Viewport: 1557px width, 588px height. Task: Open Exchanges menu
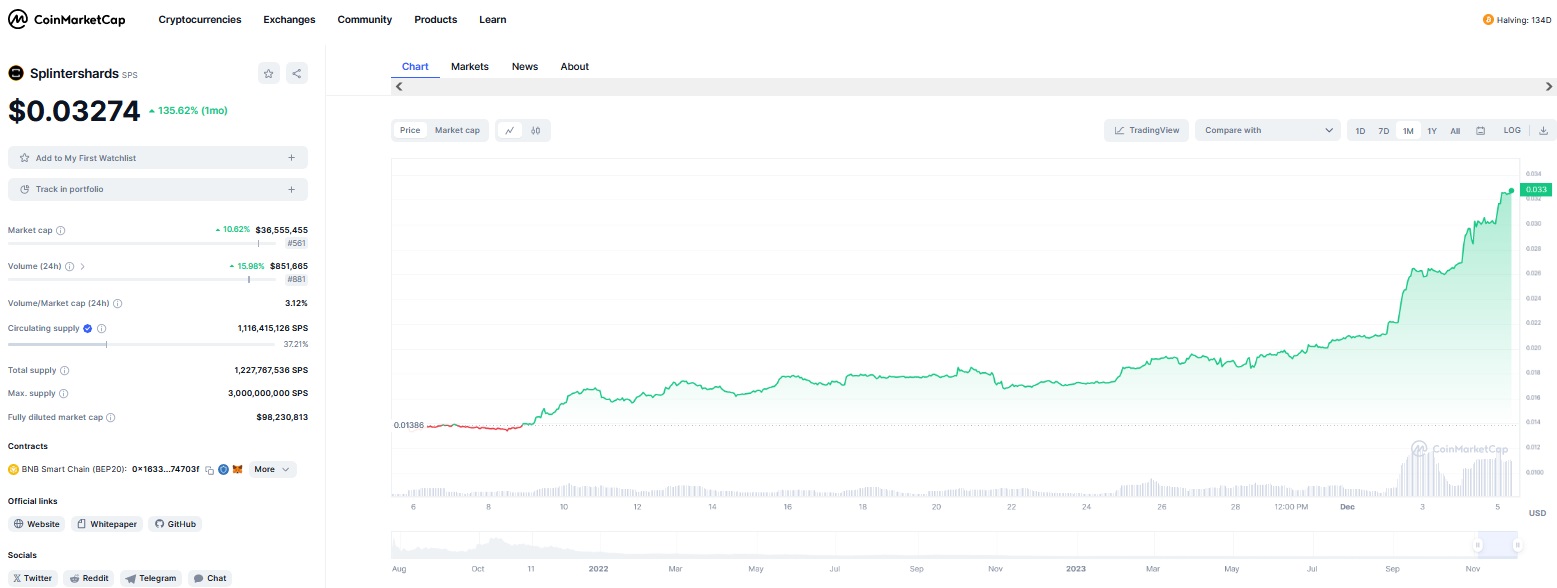click(289, 20)
